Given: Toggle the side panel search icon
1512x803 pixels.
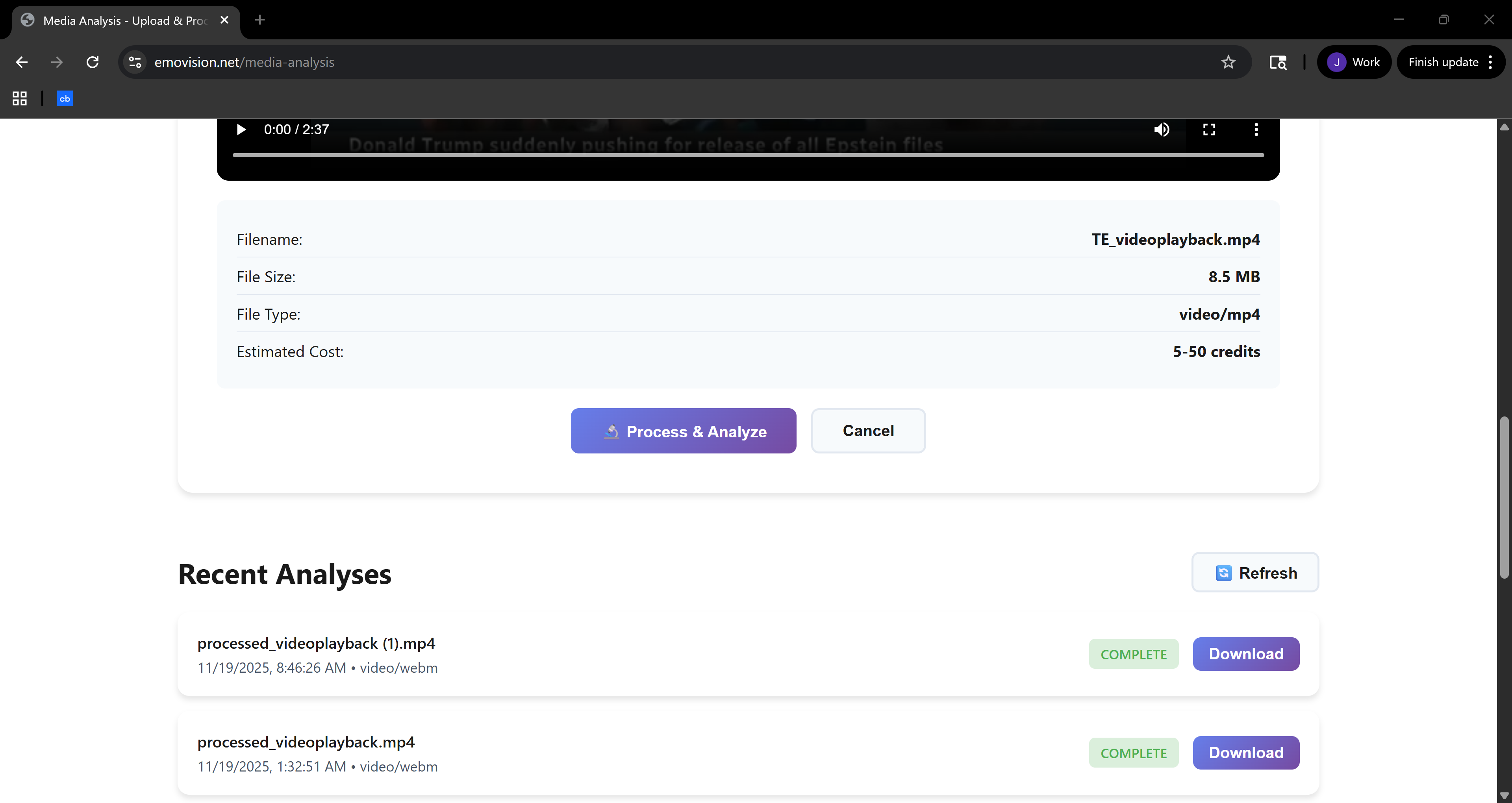Looking at the screenshot, I should tap(1279, 62).
